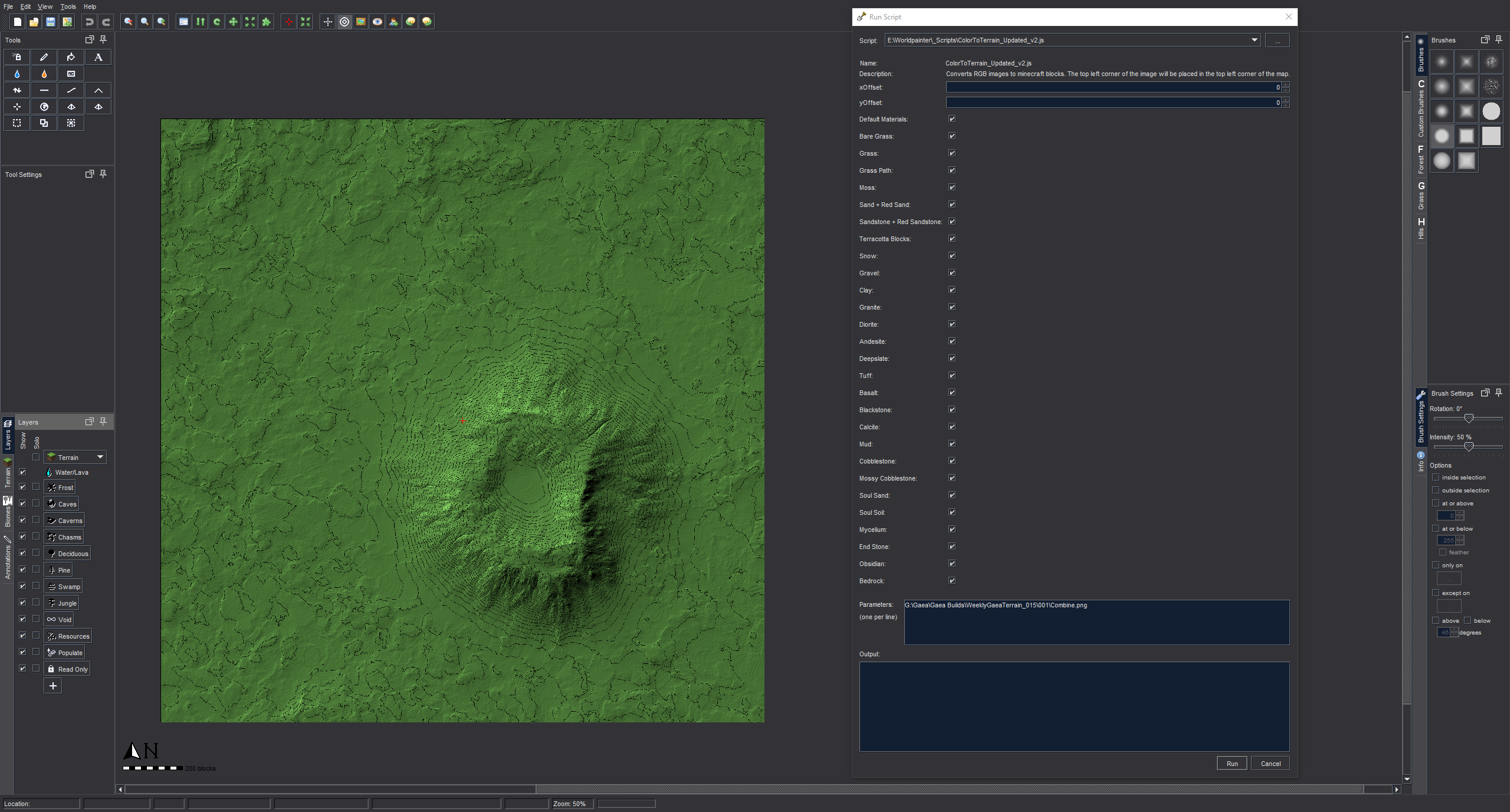Toggle the contour lines target icon
This screenshot has height=812, width=1510.
(x=344, y=22)
